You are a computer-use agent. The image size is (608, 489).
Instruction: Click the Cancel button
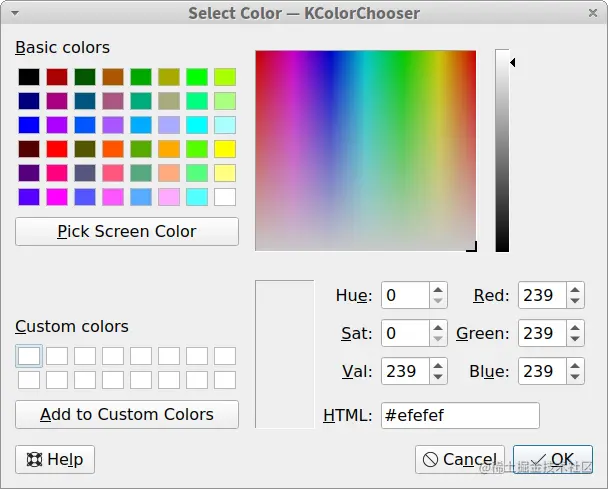pyautogui.click(x=459, y=460)
